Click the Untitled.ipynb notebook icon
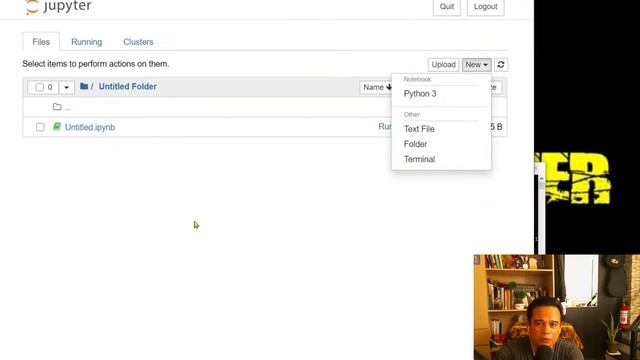Screen dimensions: 640x360 coord(57,127)
